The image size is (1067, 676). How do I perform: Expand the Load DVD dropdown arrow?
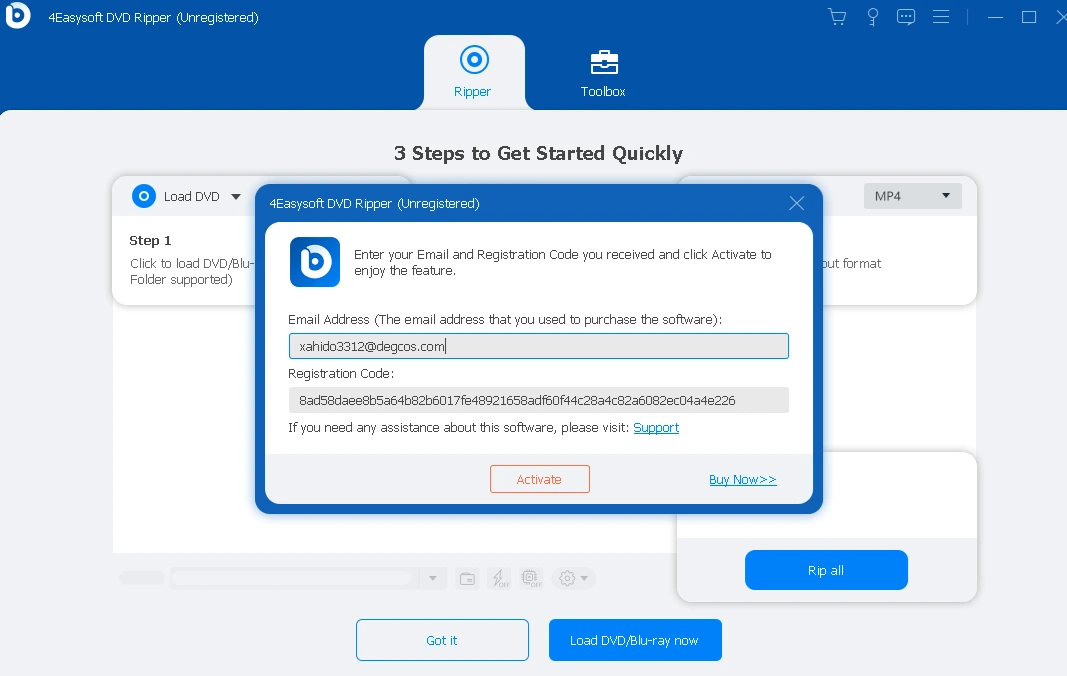pyautogui.click(x=236, y=197)
